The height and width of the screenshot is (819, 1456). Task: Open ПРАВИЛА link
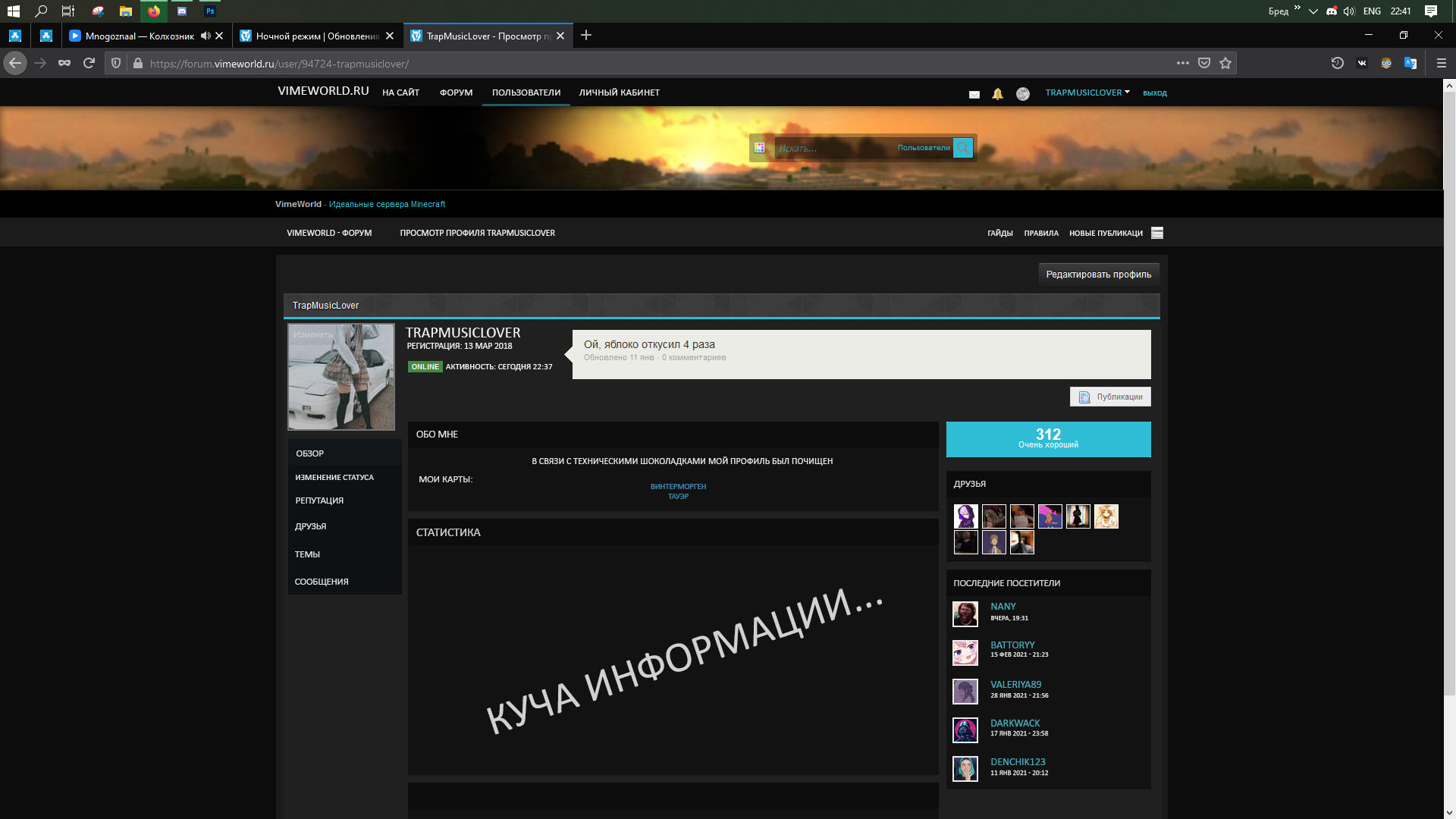click(1041, 233)
